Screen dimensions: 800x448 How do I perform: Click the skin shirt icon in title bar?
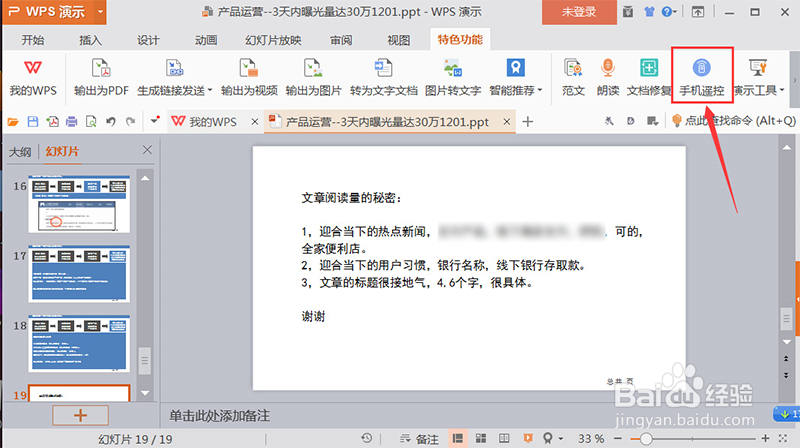pos(649,12)
